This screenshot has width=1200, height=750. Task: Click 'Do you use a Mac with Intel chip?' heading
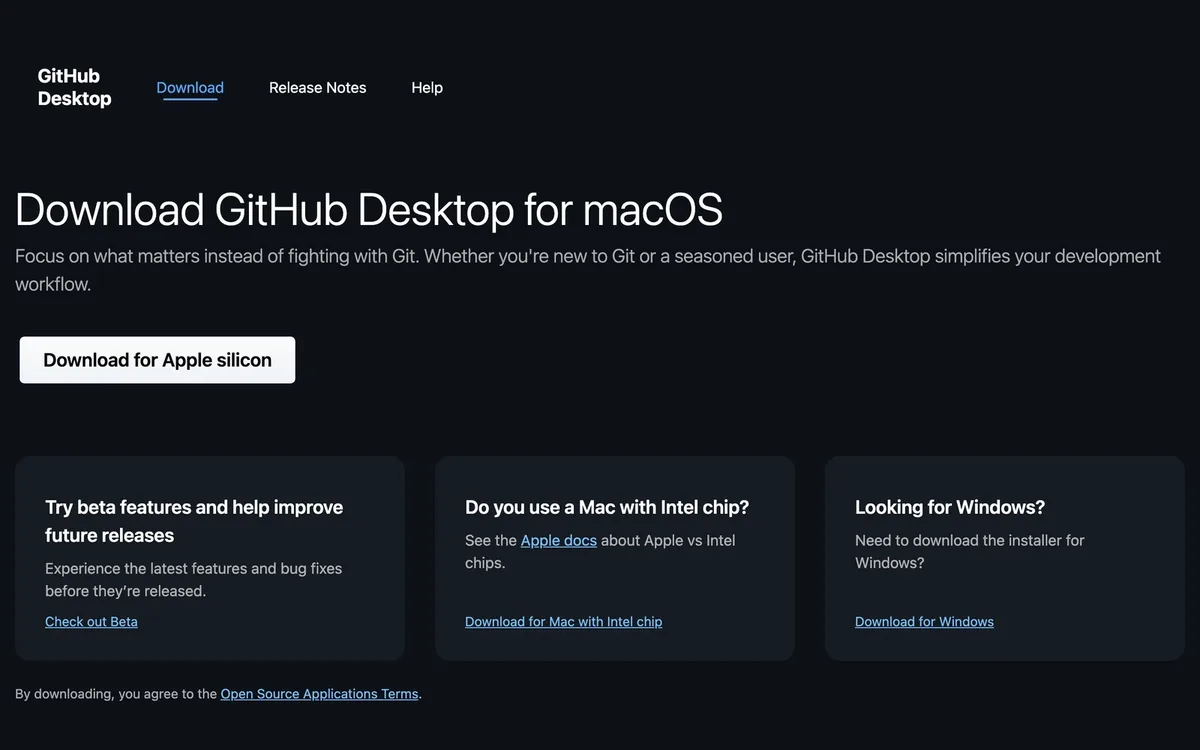tap(607, 507)
